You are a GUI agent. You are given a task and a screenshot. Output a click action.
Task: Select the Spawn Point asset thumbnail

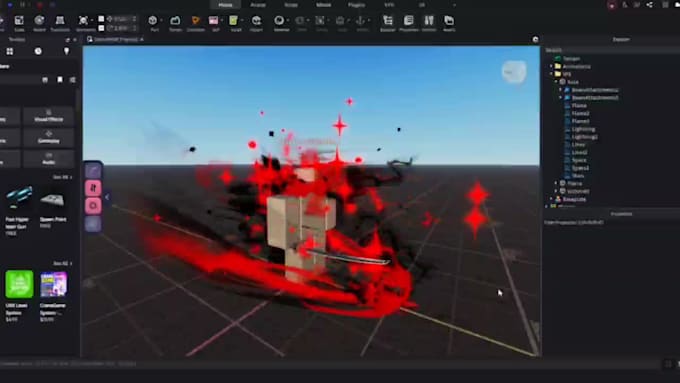[52, 200]
